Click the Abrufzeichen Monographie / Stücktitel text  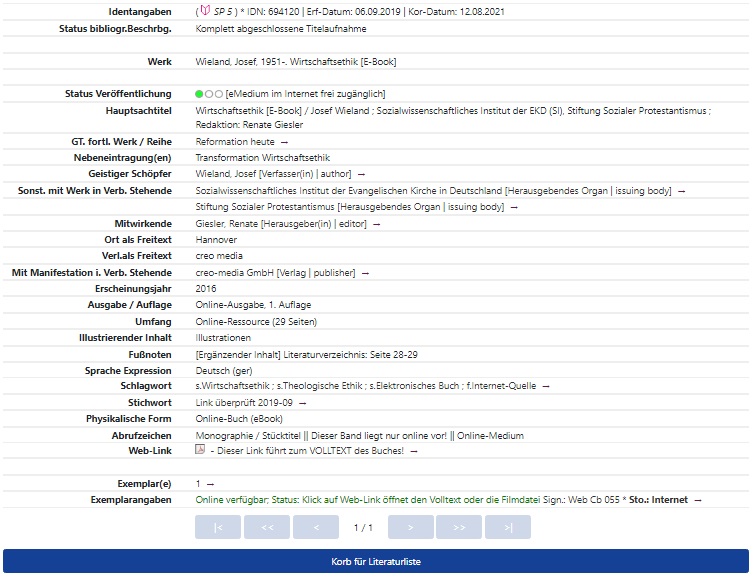pos(248,436)
